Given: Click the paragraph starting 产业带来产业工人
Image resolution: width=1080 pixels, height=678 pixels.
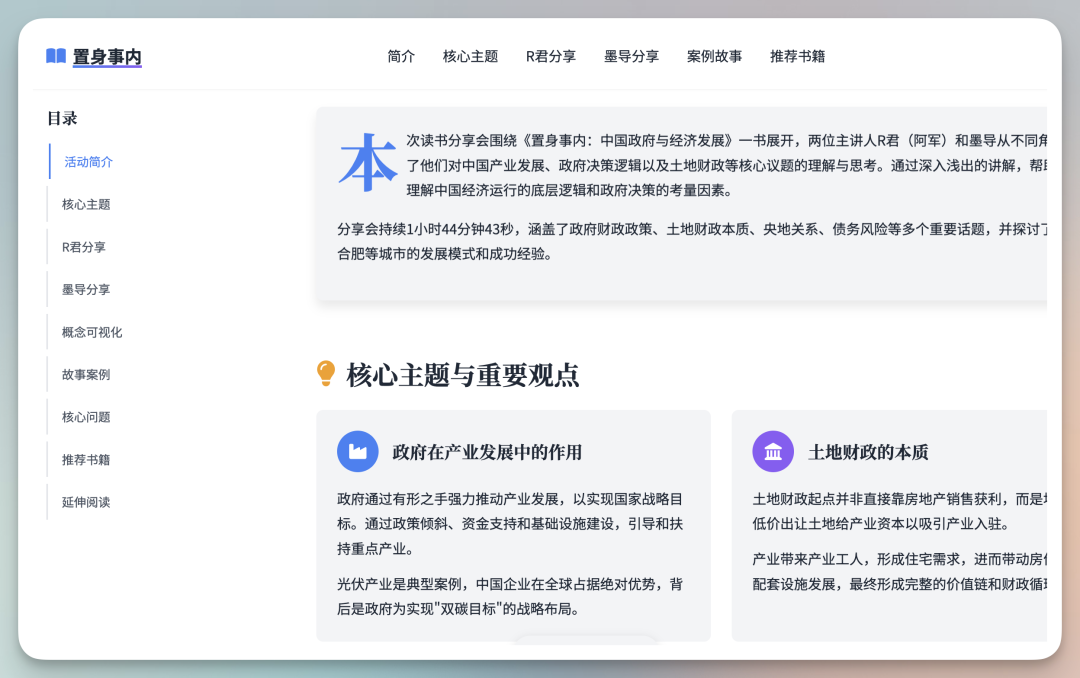Looking at the screenshot, I should (x=900, y=571).
